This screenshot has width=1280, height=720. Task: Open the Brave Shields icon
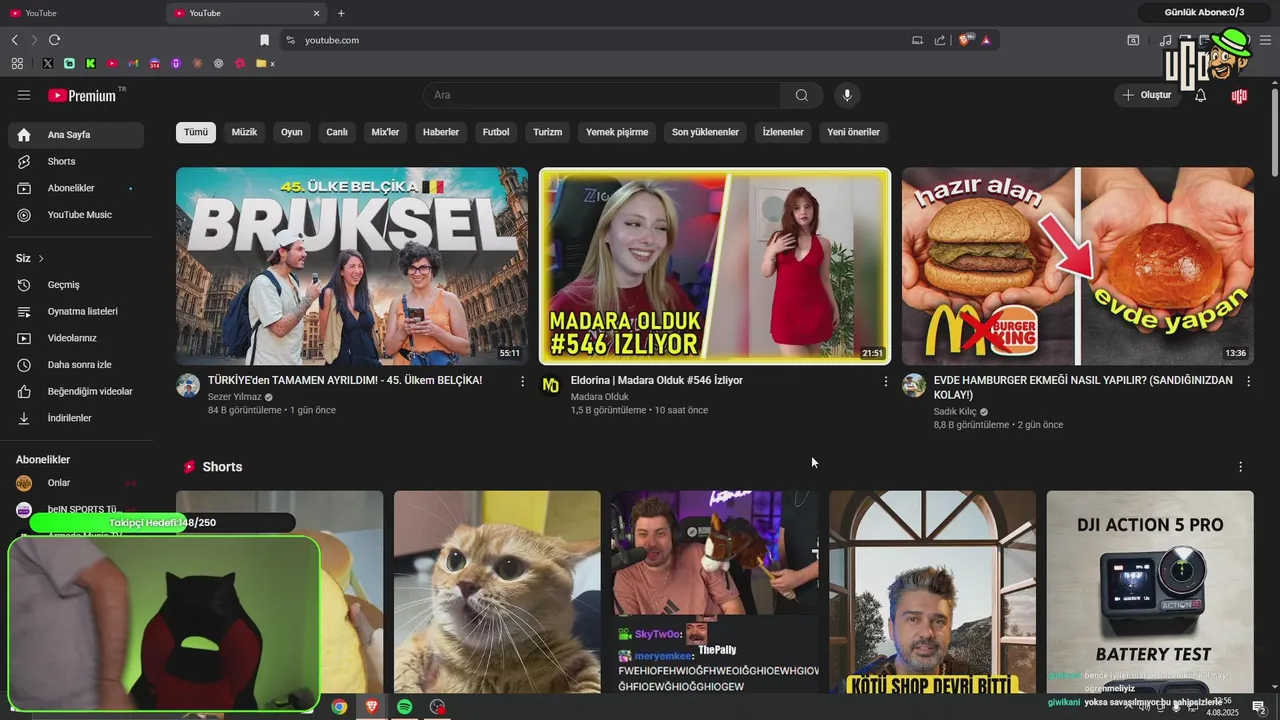coord(965,40)
